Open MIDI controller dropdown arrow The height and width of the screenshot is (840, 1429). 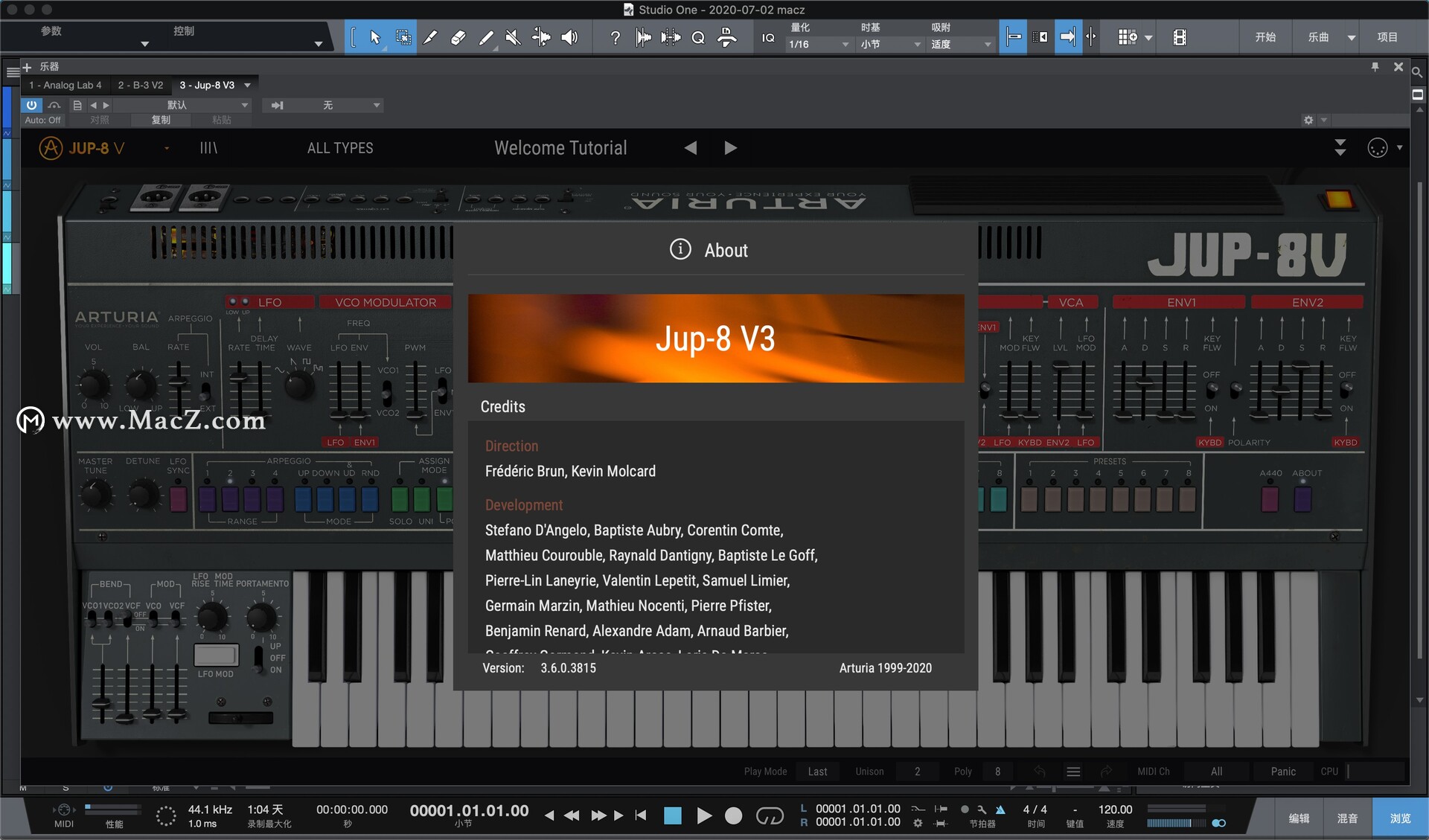coord(1399,147)
